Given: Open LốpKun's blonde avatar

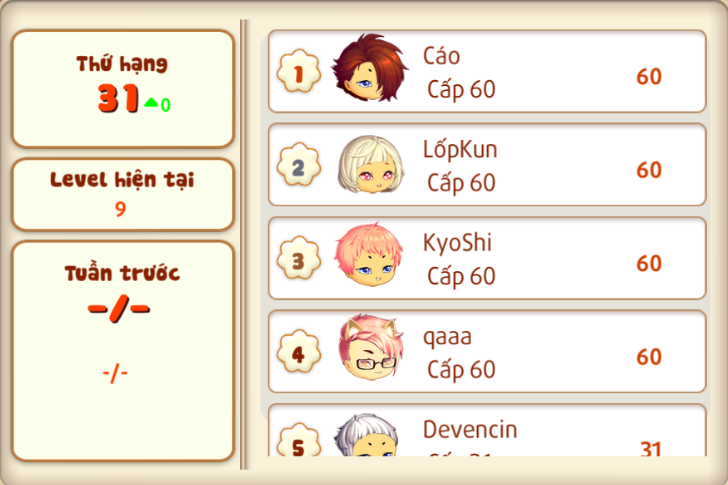Looking at the screenshot, I should pos(370,164).
